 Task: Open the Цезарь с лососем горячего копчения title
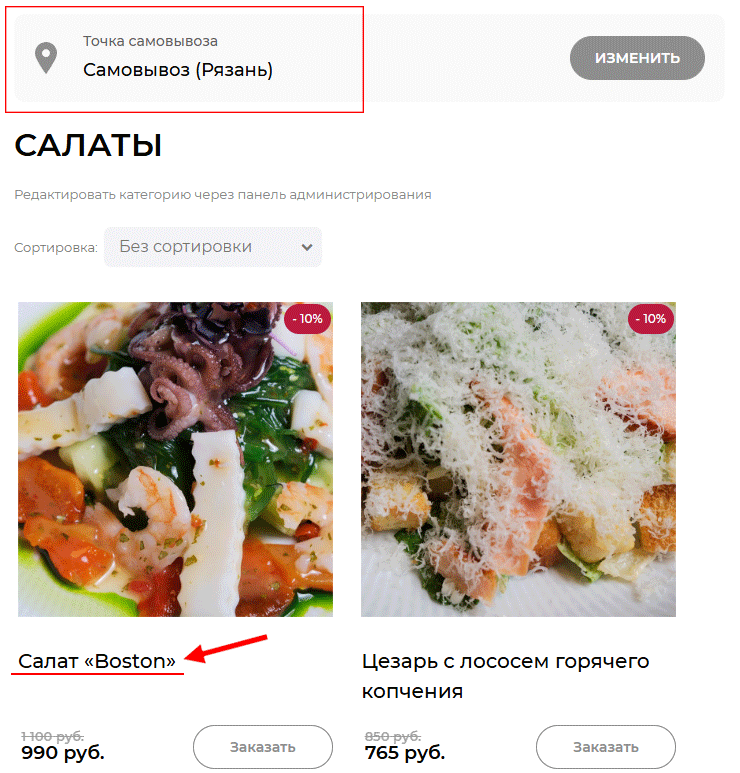click(505, 675)
